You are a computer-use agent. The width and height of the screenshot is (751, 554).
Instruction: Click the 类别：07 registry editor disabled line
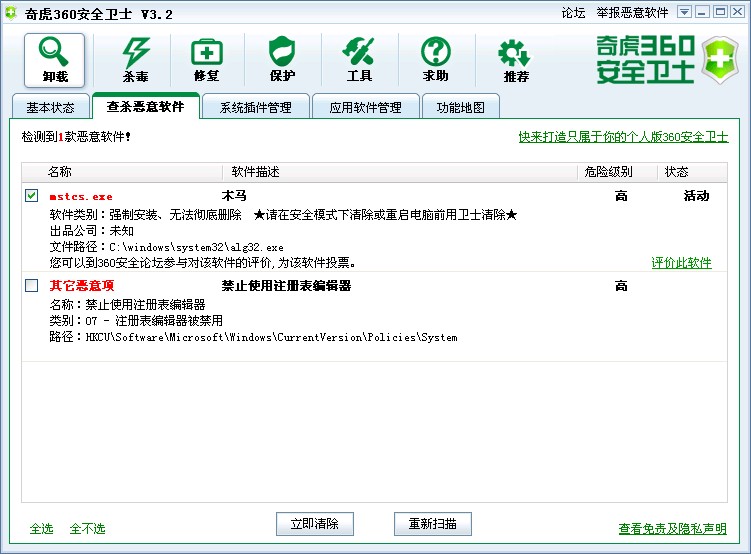(136, 320)
